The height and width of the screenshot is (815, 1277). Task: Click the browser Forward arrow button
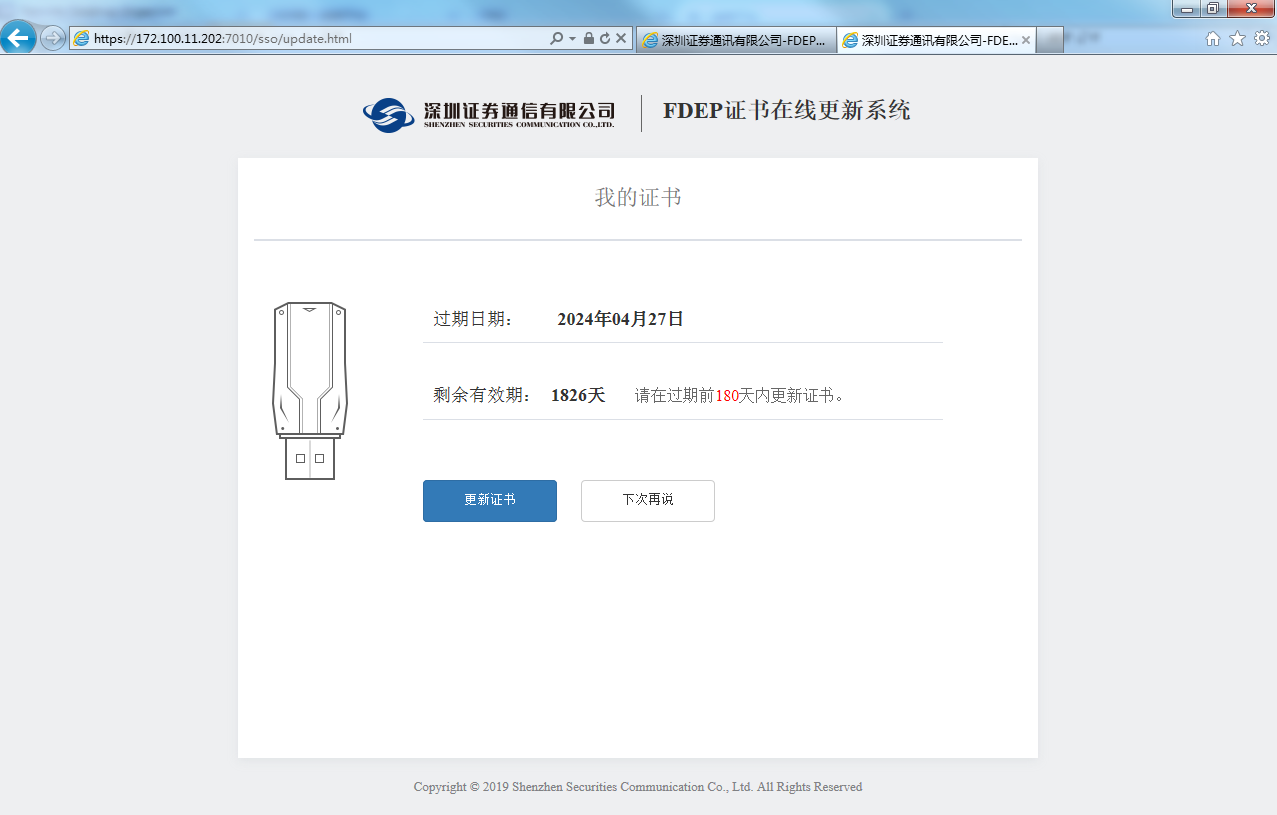coord(52,38)
